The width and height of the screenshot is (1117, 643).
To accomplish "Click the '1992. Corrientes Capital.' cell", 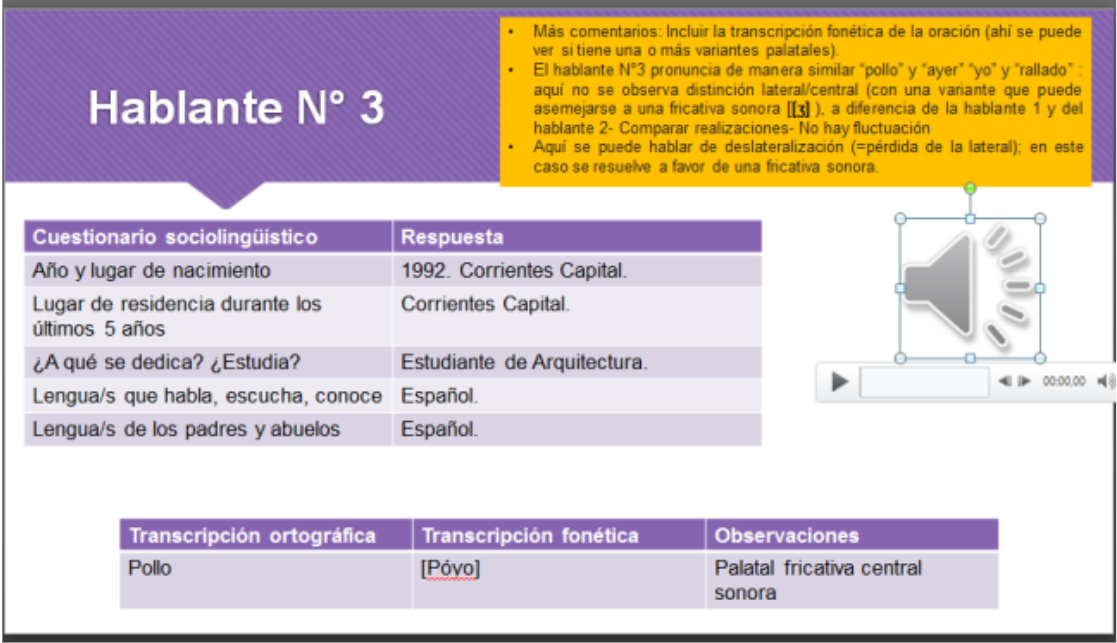I will [514, 270].
